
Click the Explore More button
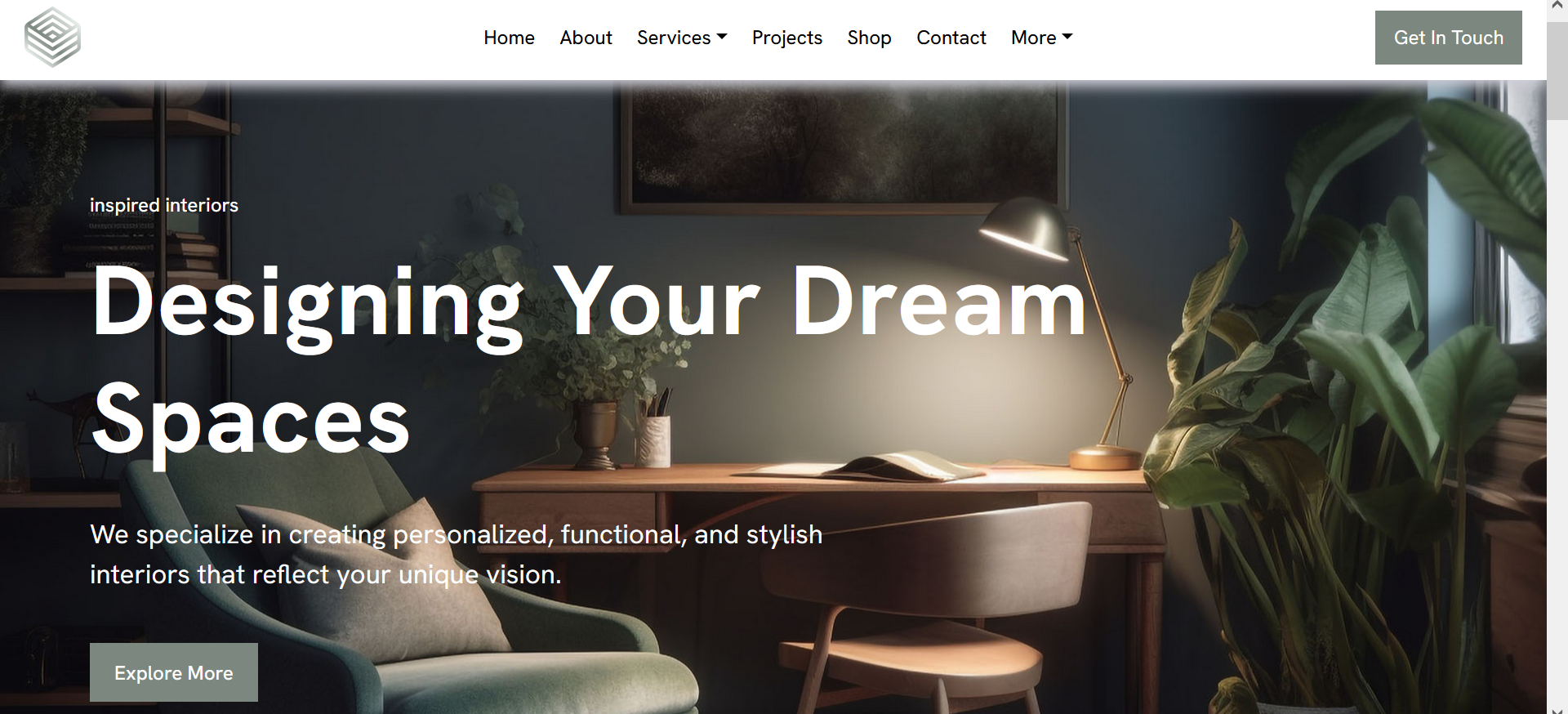point(174,672)
